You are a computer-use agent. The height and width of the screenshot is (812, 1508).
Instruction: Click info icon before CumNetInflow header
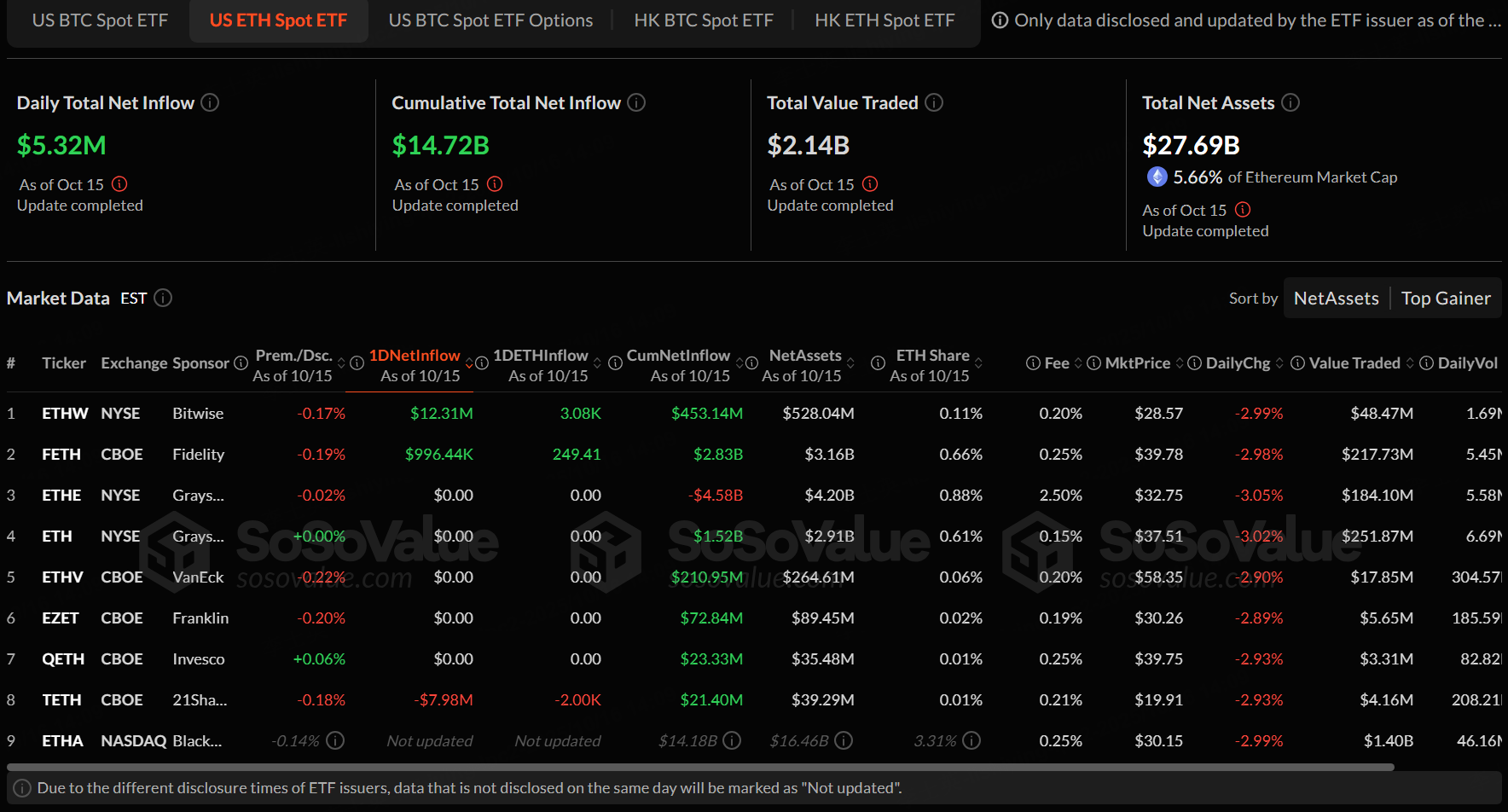click(615, 363)
